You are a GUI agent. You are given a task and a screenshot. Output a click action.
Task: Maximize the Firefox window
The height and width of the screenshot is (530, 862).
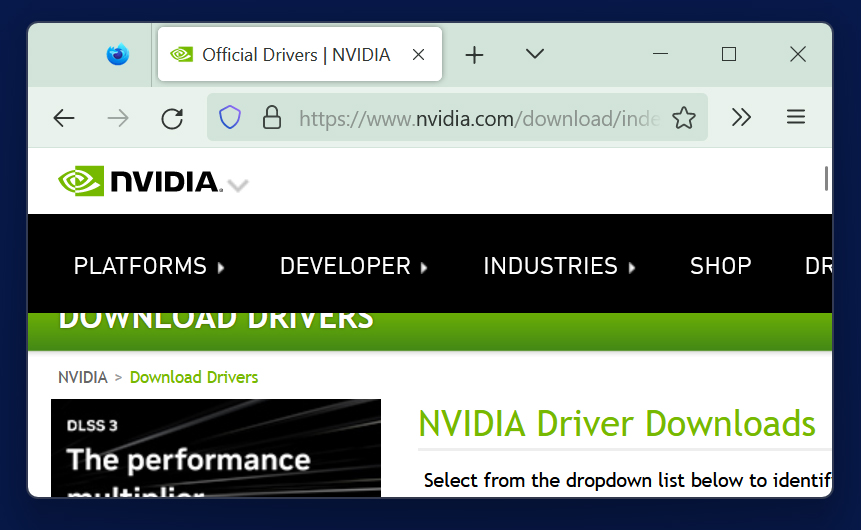(729, 54)
